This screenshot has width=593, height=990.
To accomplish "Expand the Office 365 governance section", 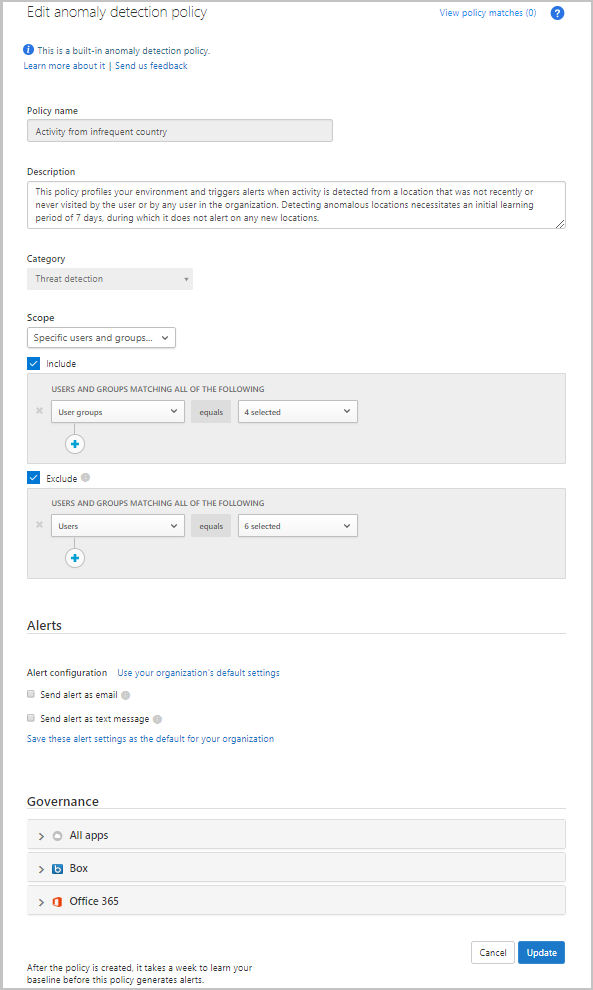I will pyautogui.click(x=296, y=901).
